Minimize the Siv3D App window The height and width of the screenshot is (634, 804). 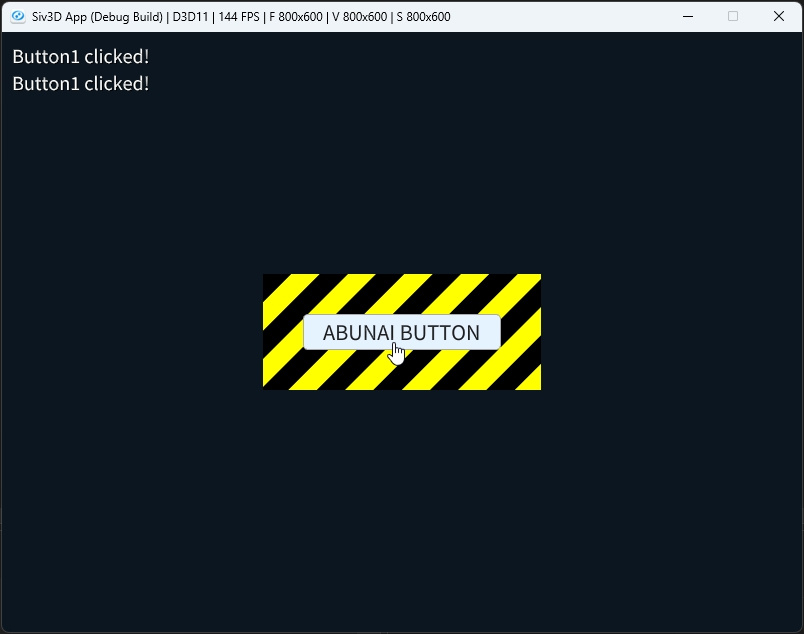click(688, 16)
